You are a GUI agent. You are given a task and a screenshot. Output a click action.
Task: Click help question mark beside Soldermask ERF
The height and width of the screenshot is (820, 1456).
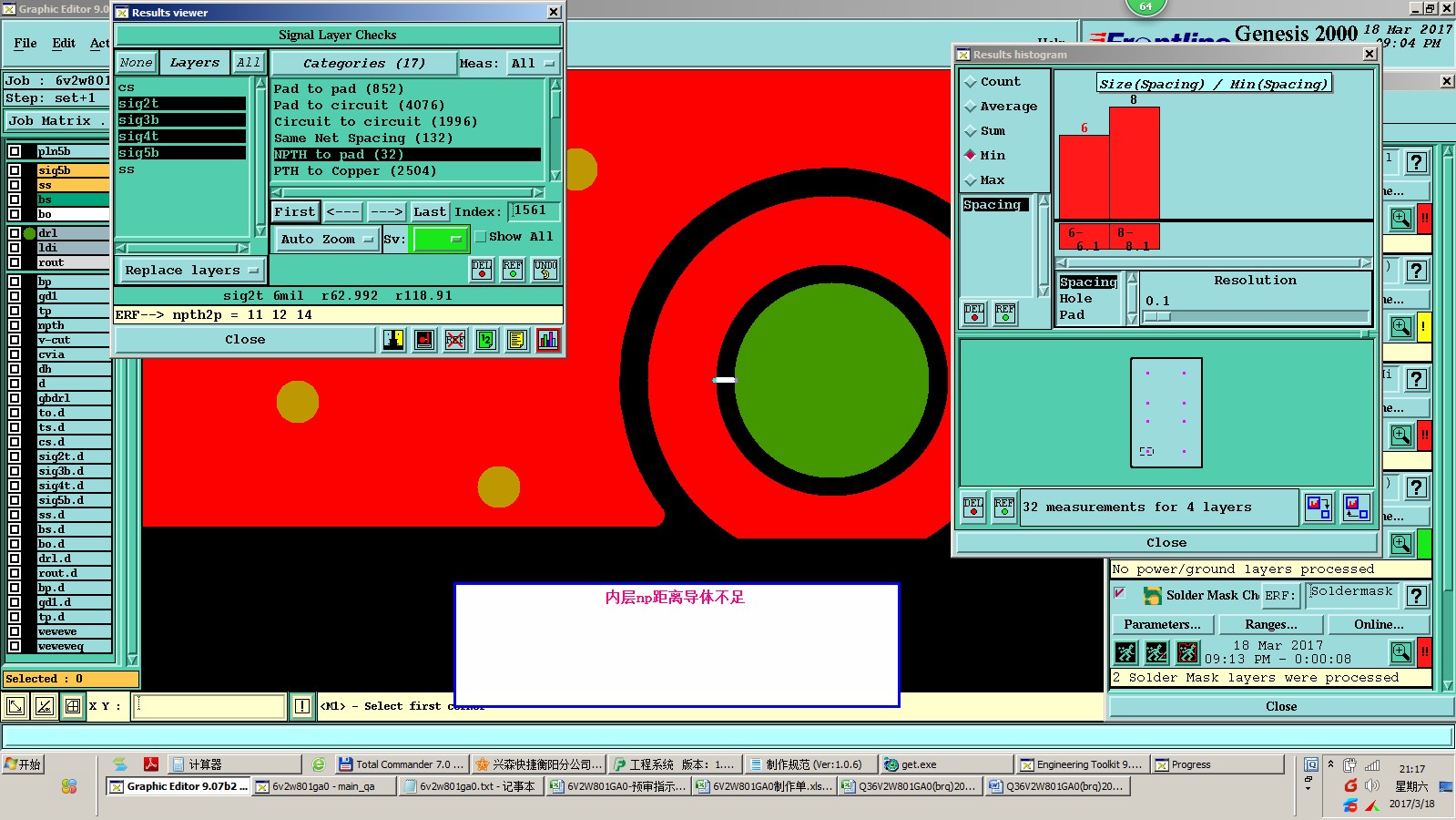pos(1416,596)
